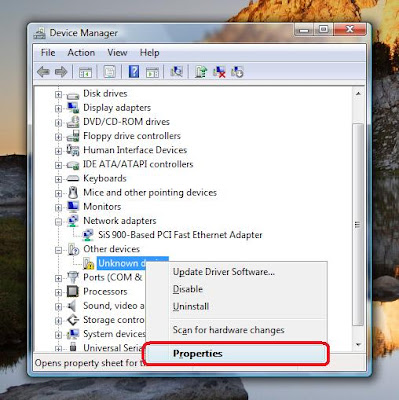
Task: Expand the Floppy drive controllers node
Action: click(58, 137)
